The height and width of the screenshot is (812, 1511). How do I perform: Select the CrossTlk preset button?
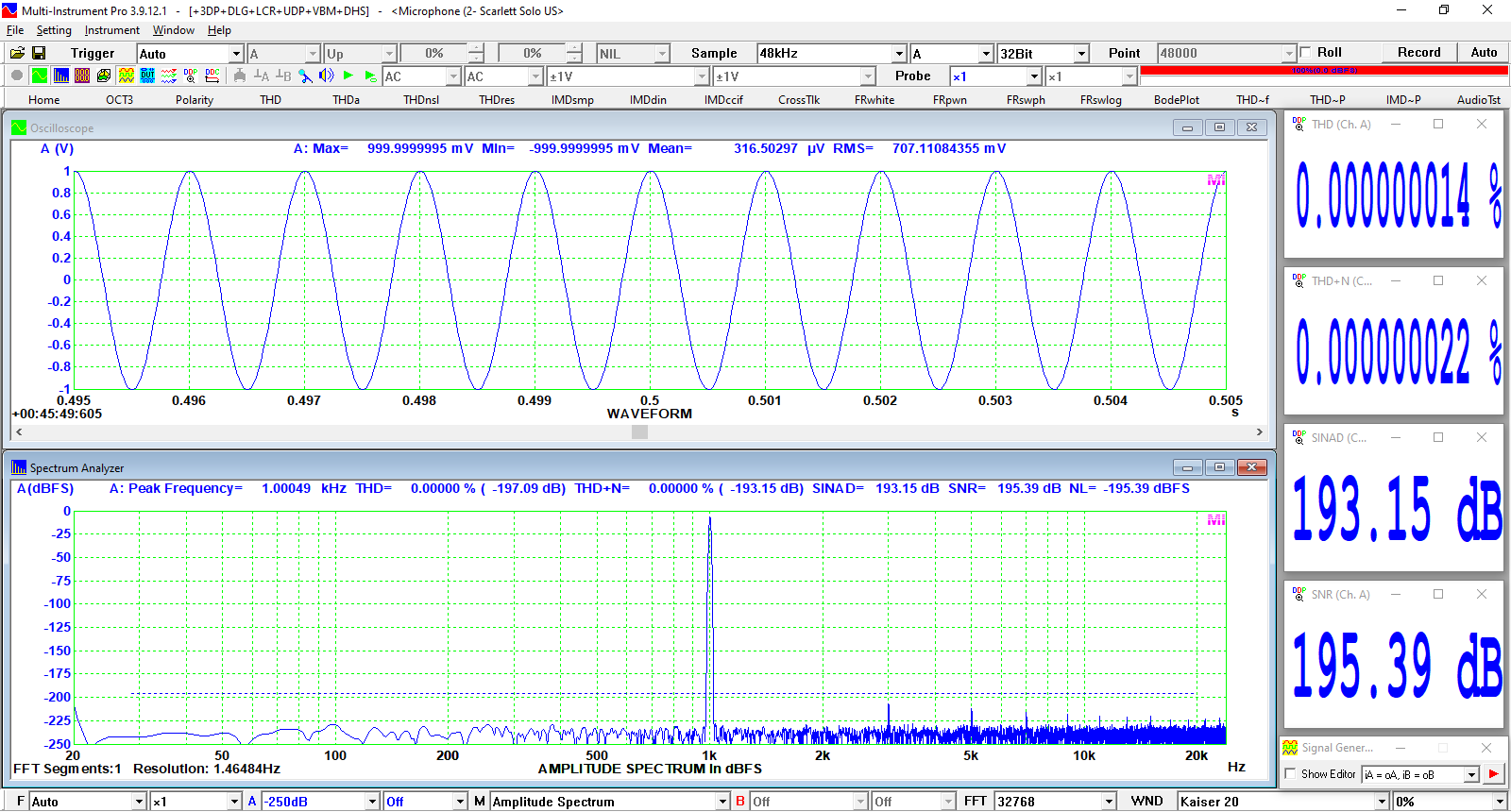799,100
